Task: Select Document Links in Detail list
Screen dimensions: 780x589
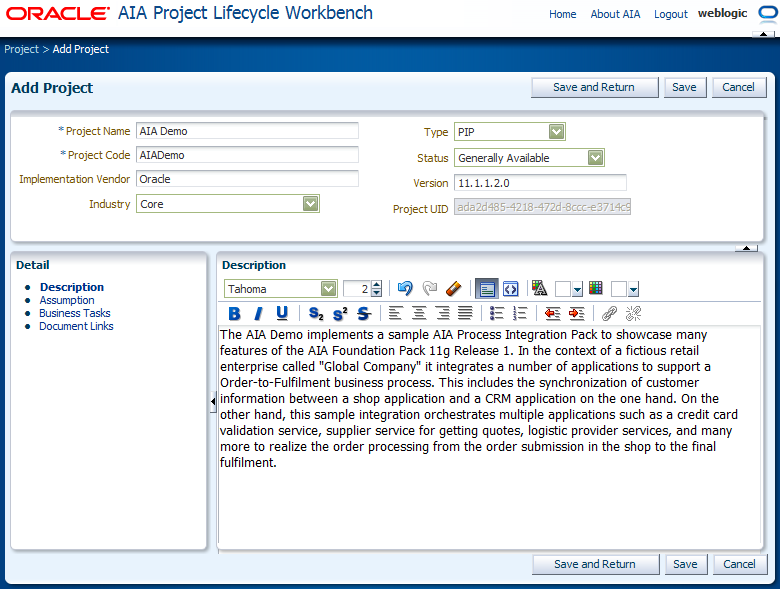Action: coord(77,326)
